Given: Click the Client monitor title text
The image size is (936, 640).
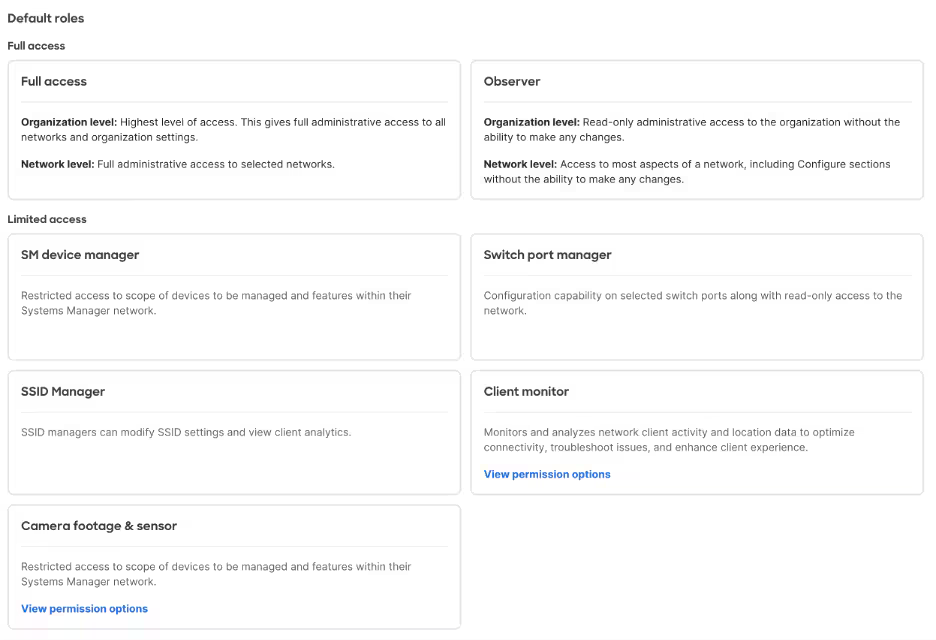Looking at the screenshot, I should click(x=526, y=392).
